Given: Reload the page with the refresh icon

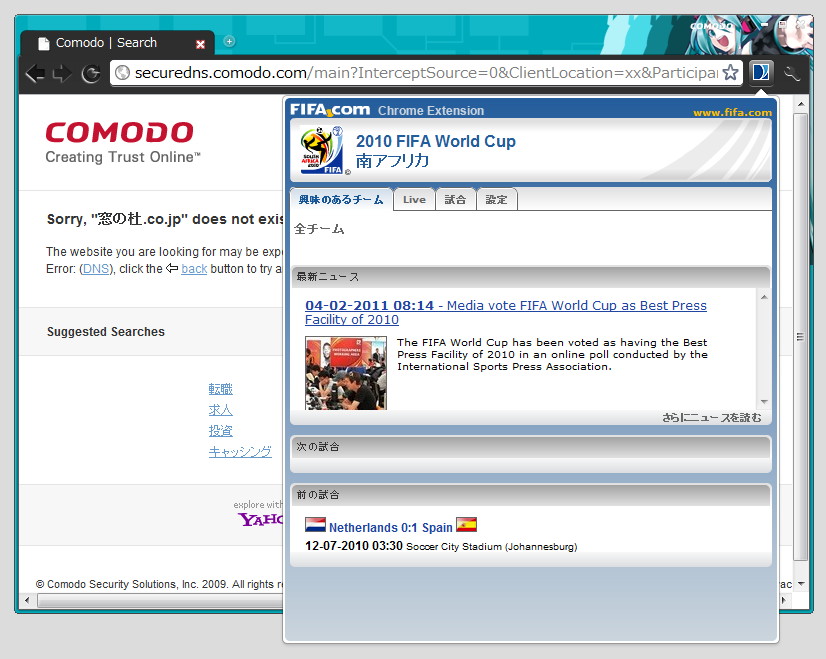Looking at the screenshot, I should pyautogui.click(x=92, y=74).
